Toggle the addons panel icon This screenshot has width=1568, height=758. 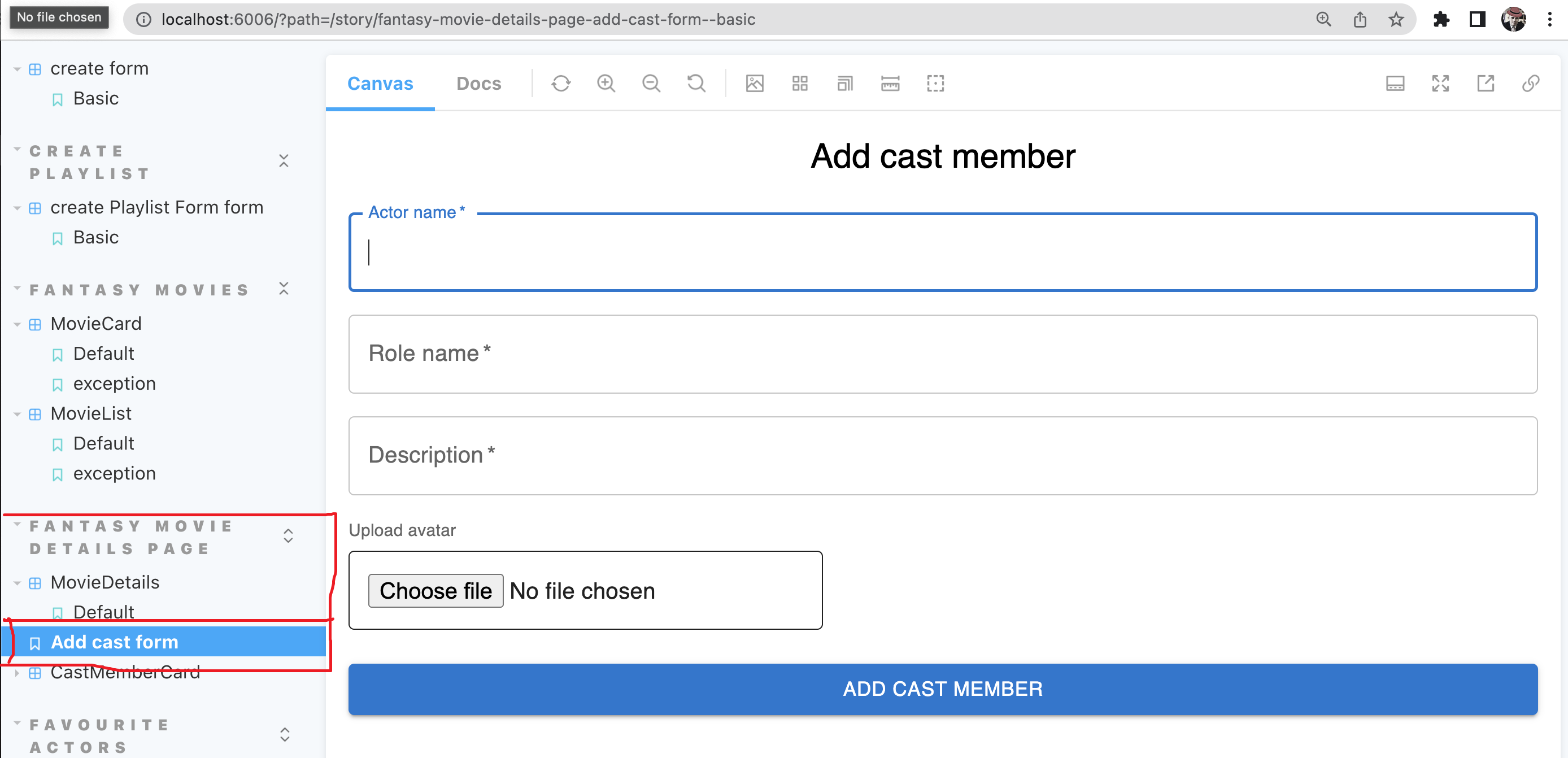(1395, 84)
